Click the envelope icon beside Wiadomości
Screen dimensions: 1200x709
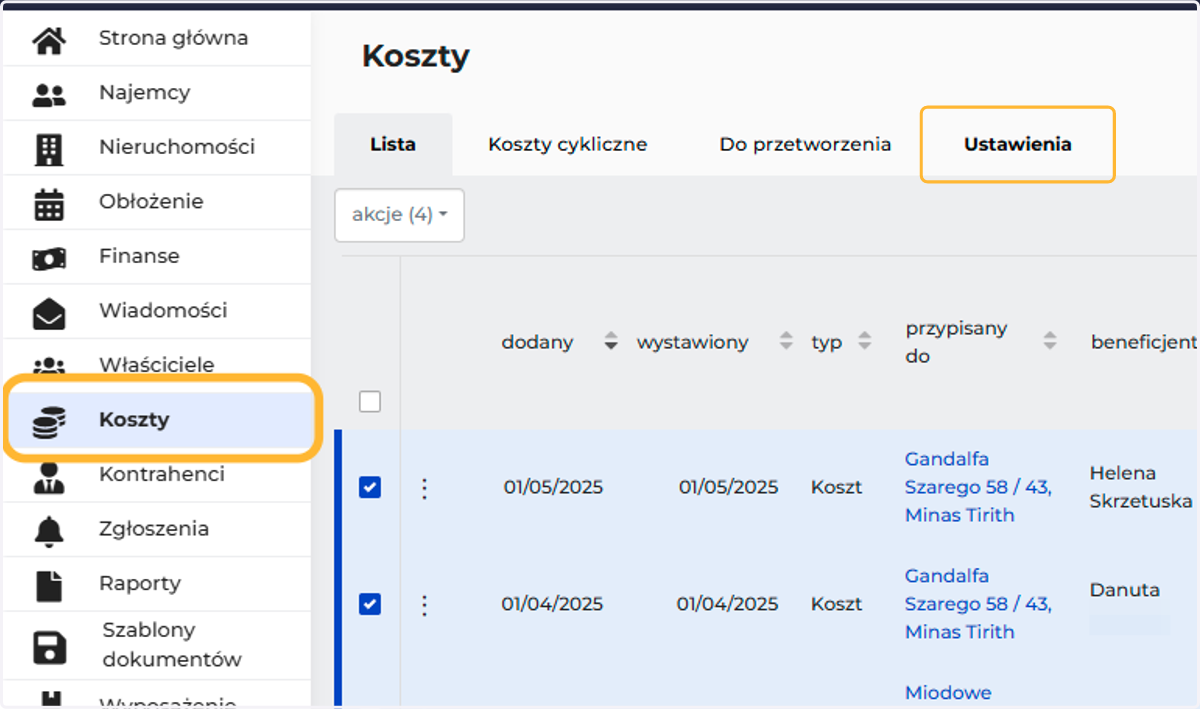pos(49,314)
